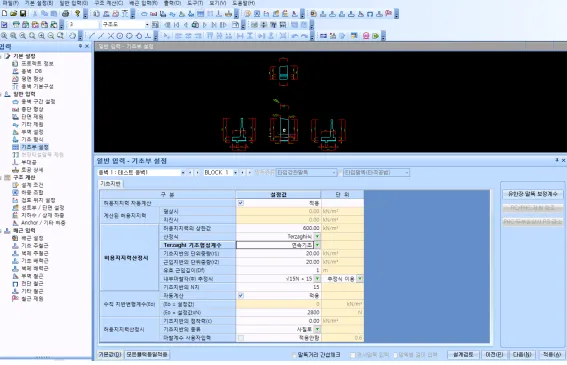Click the 기초지반의 단위중량 20.00 value cell
Image resolution: width=567 pixels, height=365 pixels.
pyautogui.click(x=278, y=254)
